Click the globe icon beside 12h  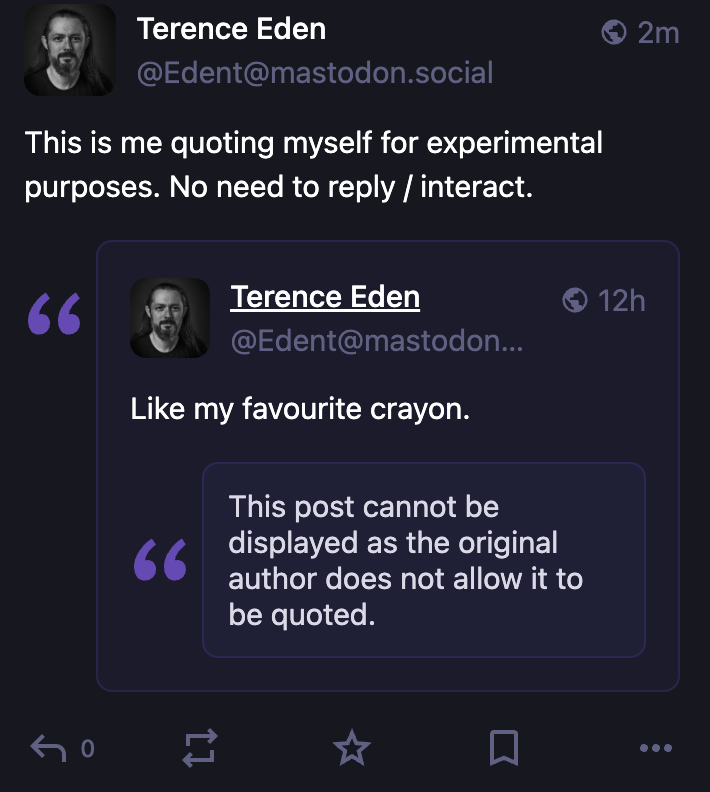coord(575,299)
